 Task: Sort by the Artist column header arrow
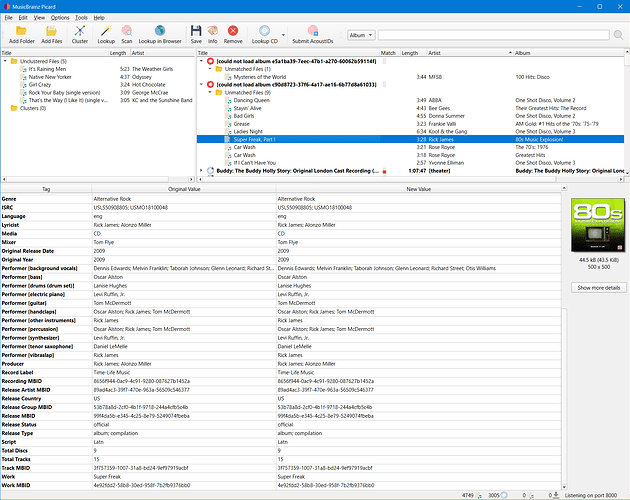[x=510, y=53]
